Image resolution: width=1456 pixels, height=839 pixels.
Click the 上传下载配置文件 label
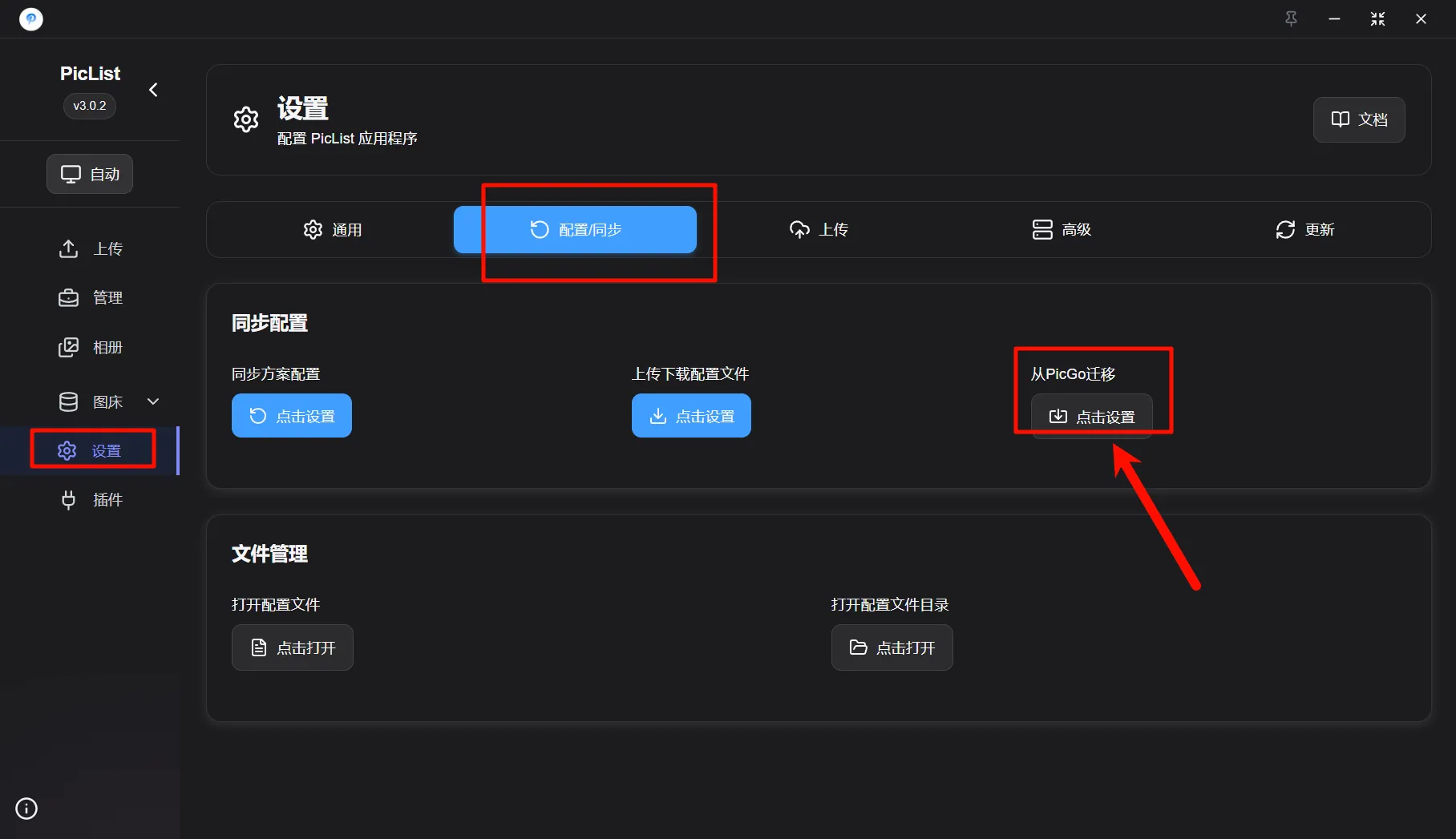tap(690, 374)
